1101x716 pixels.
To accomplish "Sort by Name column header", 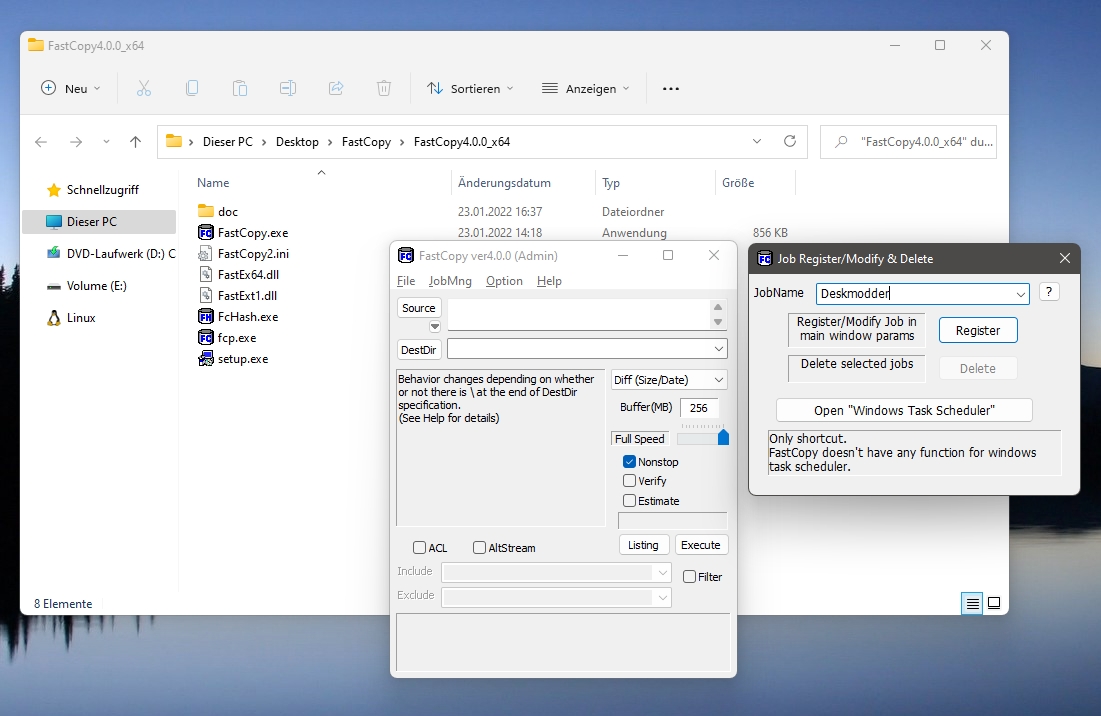I will (213, 183).
